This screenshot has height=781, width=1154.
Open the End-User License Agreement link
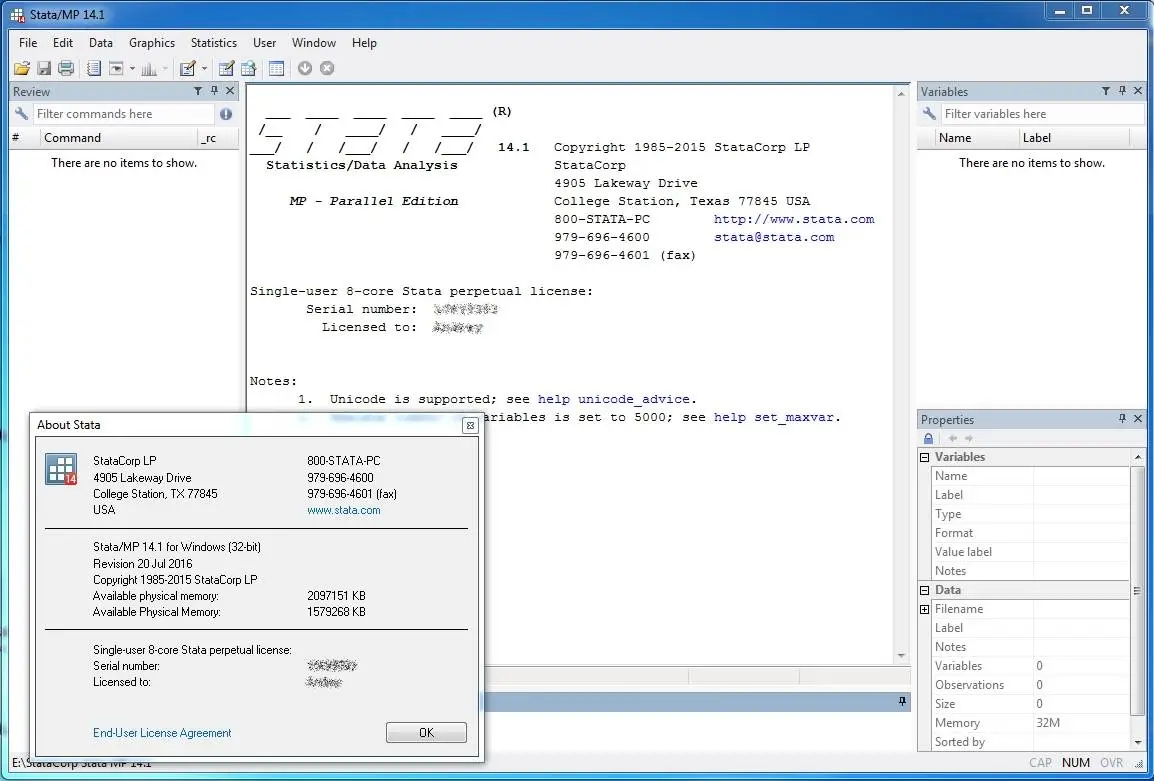pyautogui.click(x=162, y=733)
